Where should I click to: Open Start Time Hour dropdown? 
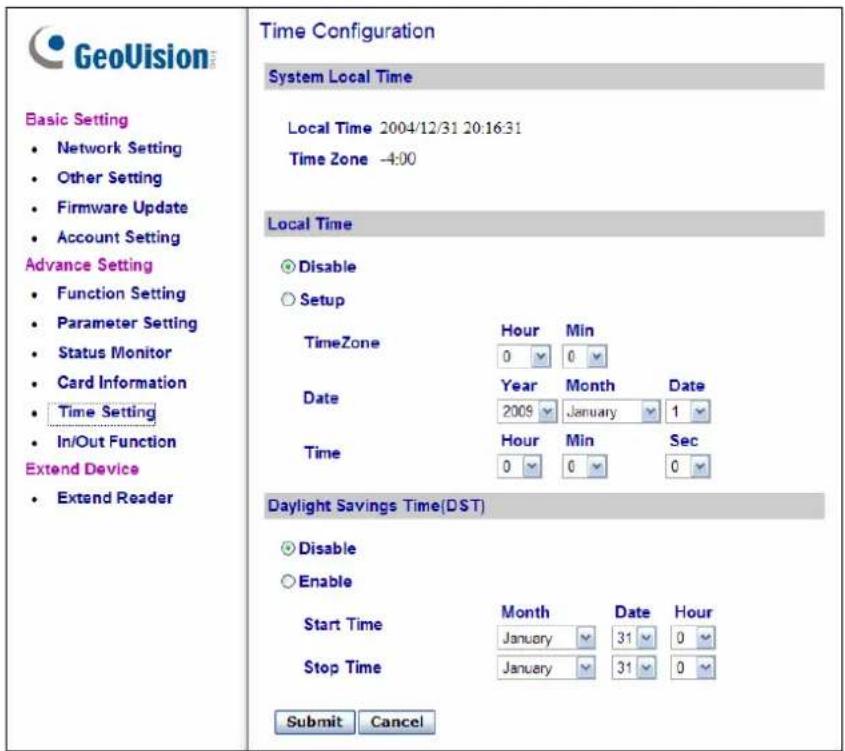coord(693,638)
